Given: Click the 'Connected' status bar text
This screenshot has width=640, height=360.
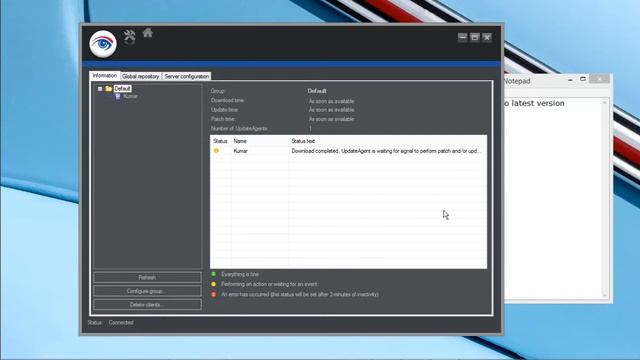Looking at the screenshot, I should point(121,322).
